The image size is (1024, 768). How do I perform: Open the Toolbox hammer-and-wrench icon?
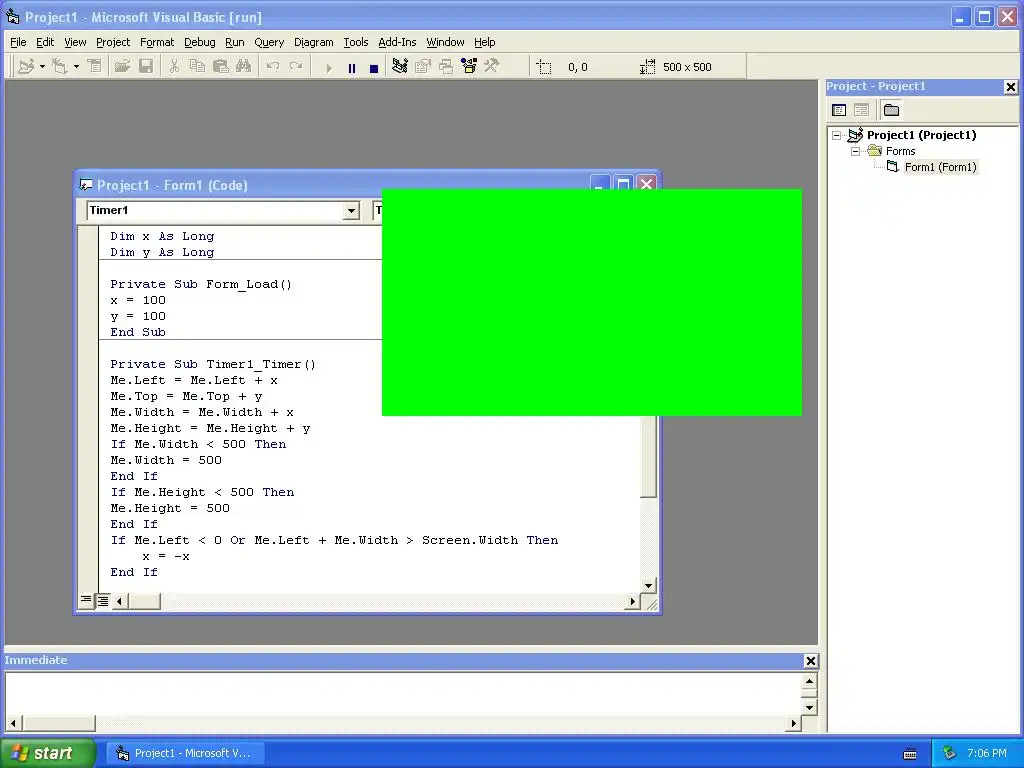492,67
